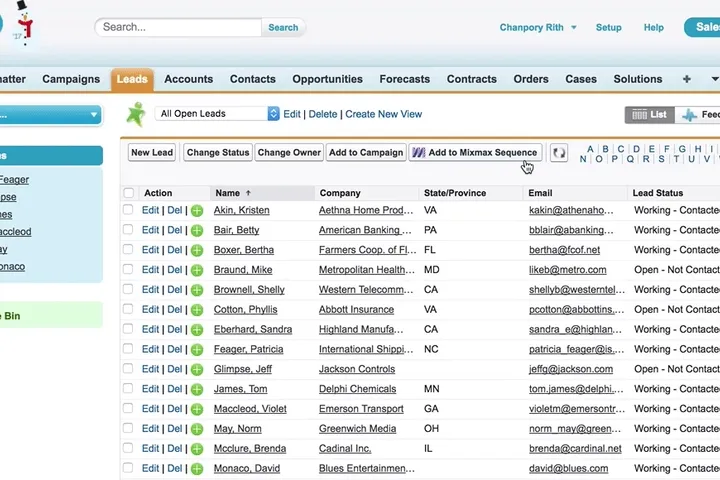This screenshot has width=720, height=480.
Task: Switch to List view button
Action: click(x=649, y=114)
